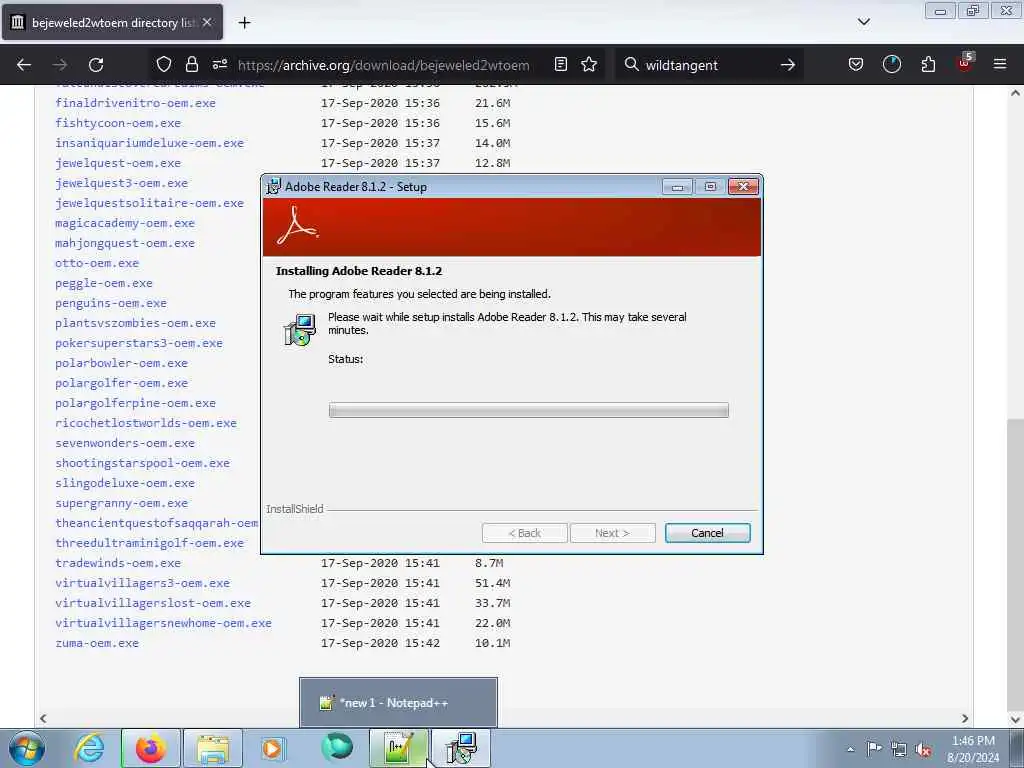Click the green sphere taskbar icon
The width and height of the screenshot is (1024, 768).
(x=337, y=747)
